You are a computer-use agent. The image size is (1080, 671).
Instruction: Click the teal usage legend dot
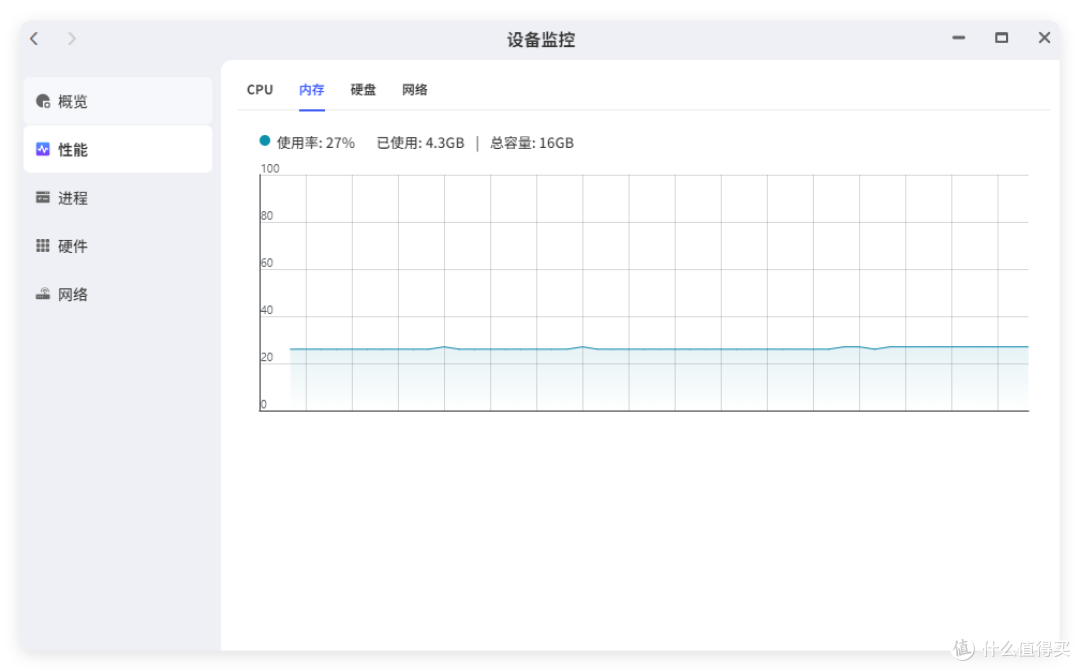coord(264,141)
